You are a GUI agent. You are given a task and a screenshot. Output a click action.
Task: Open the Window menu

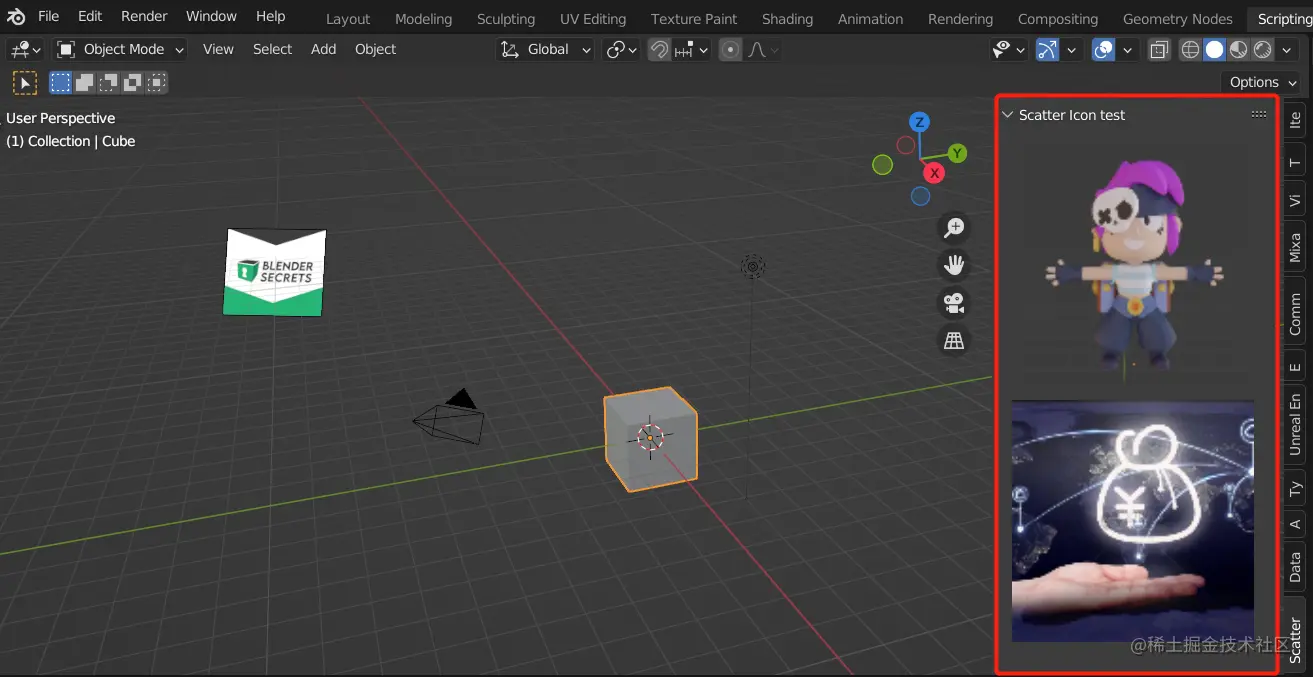[x=211, y=16]
